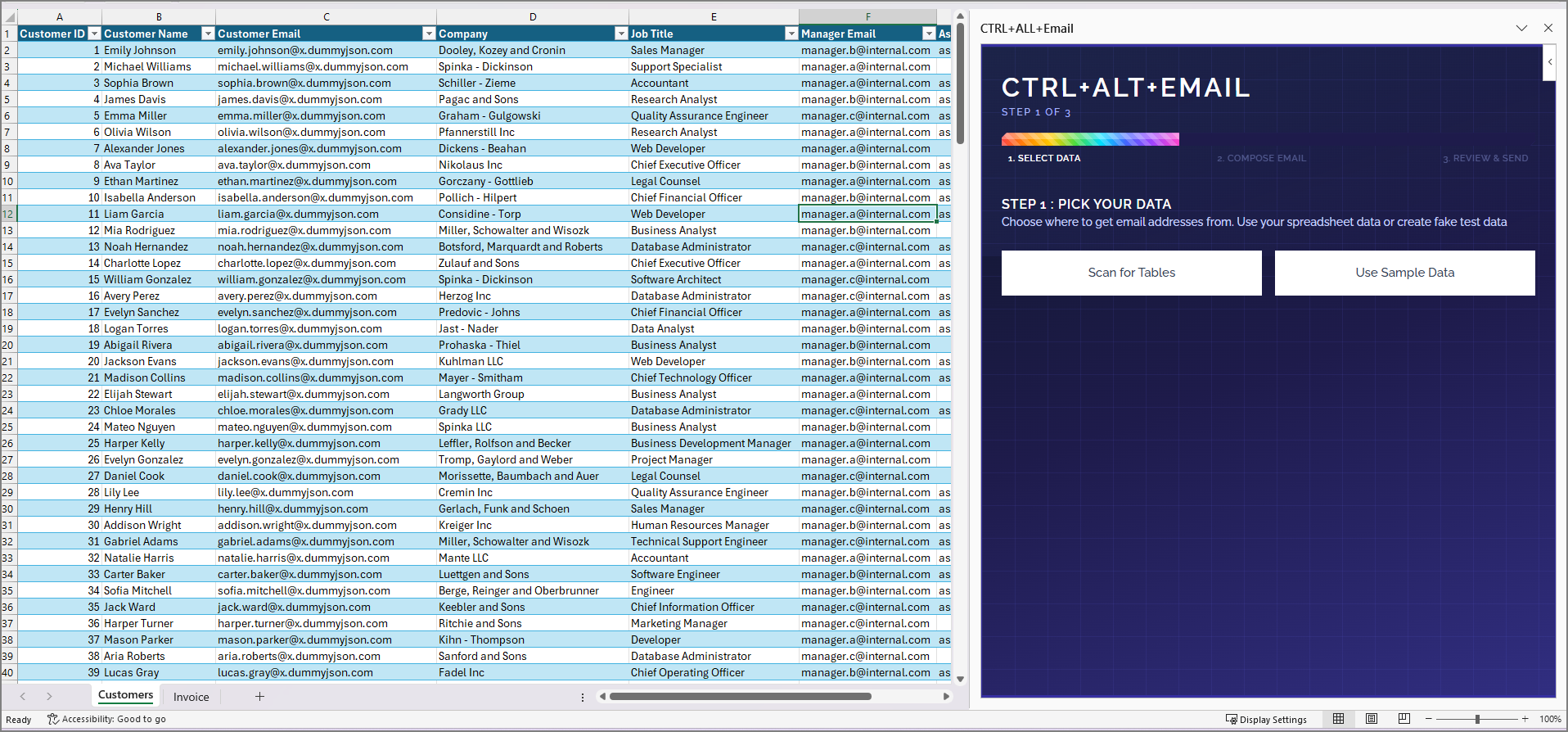
Task: Click the Langworth Group company cell
Action: (x=533, y=394)
